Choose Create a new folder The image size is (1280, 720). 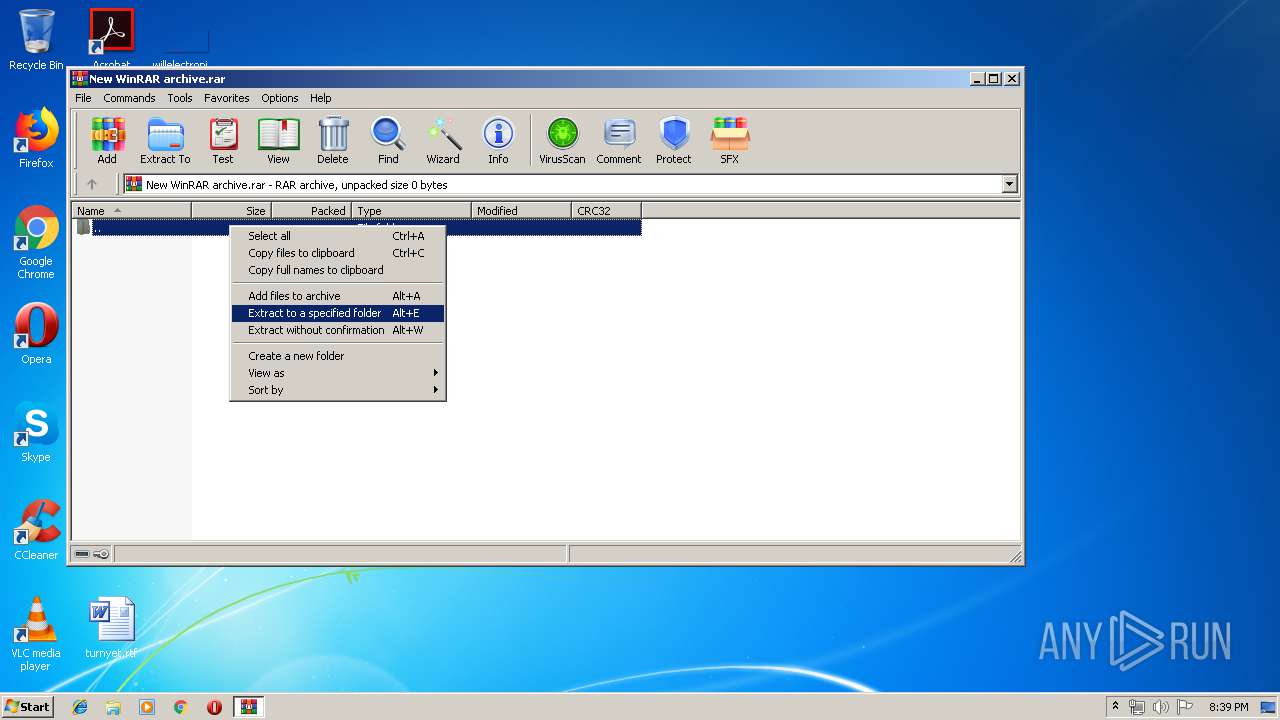[x=338, y=356]
